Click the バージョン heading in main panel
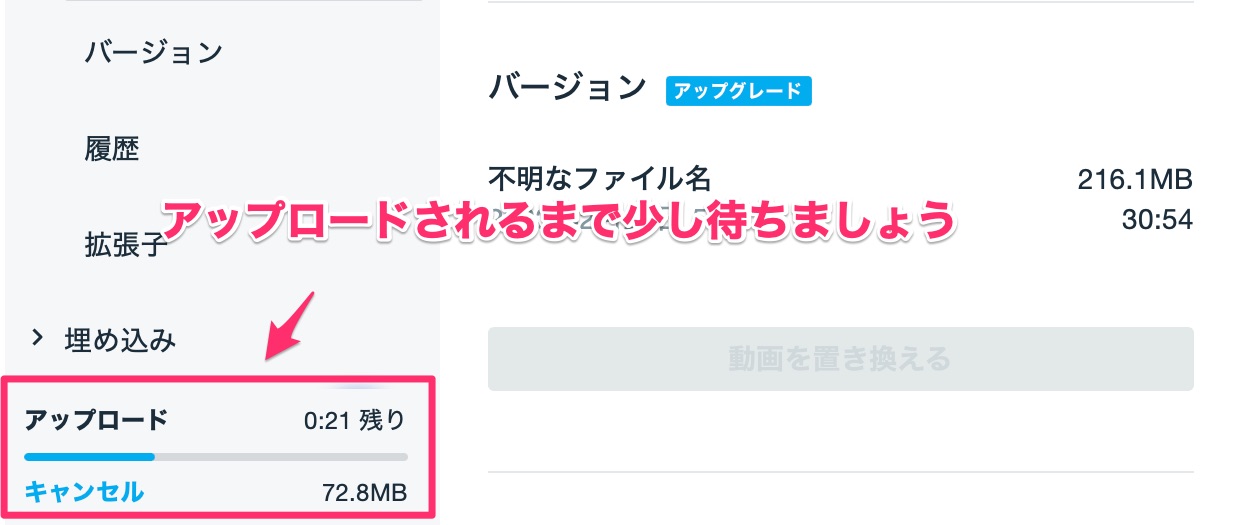This screenshot has width=1242, height=525. click(x=567, y=88)
